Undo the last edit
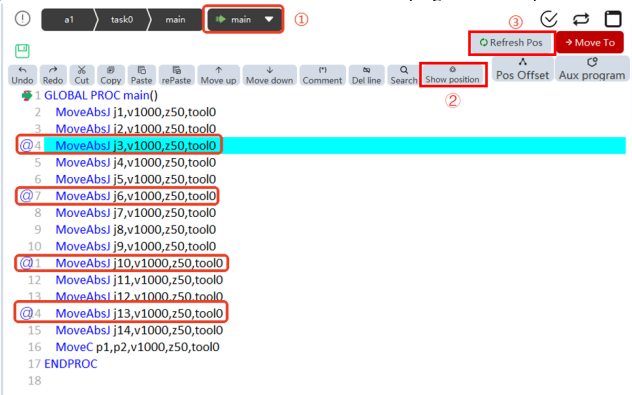Viewport: 632px width, 395px height. point(22,75)
